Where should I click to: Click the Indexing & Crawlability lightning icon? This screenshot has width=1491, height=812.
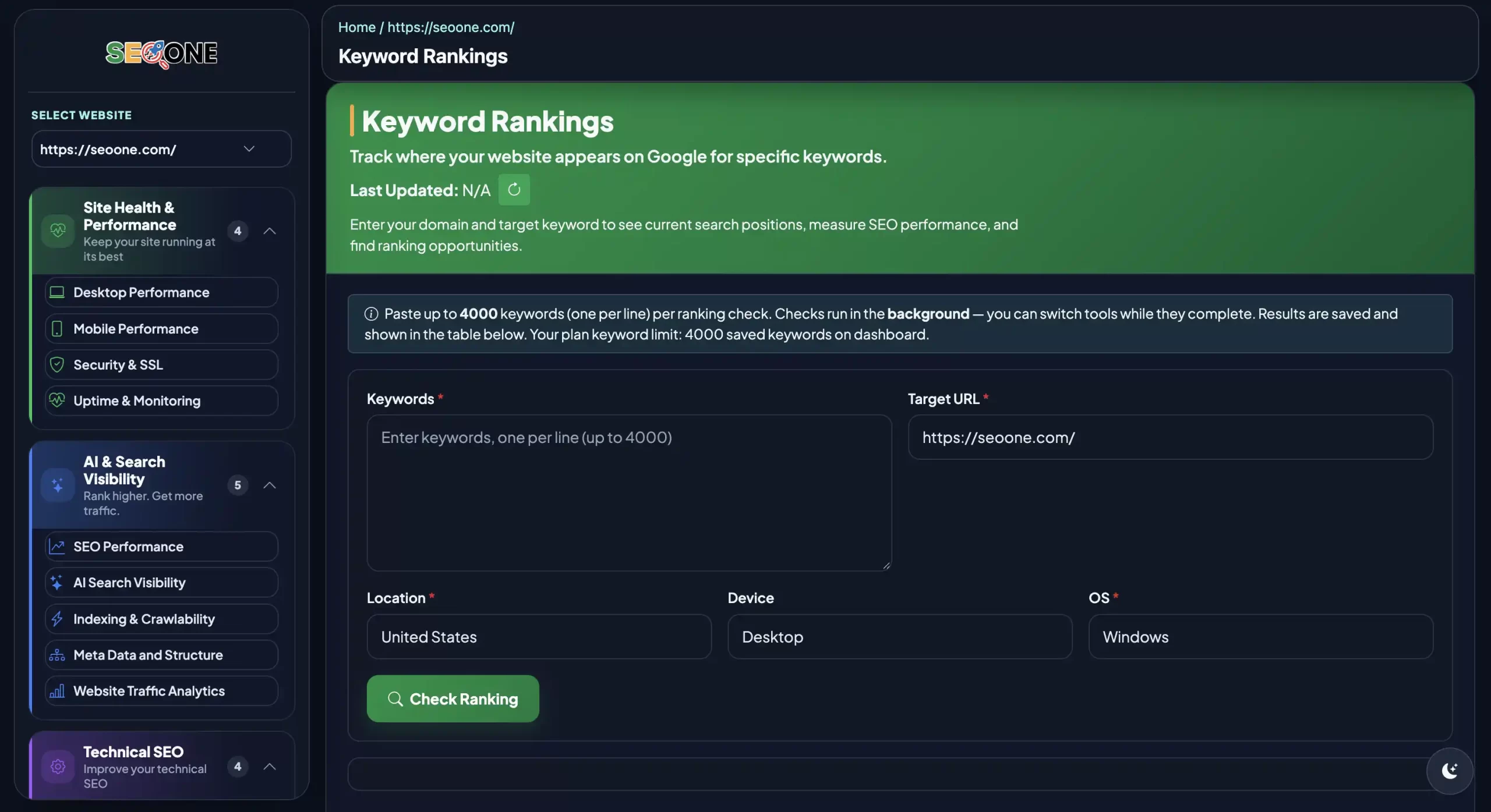57,619
